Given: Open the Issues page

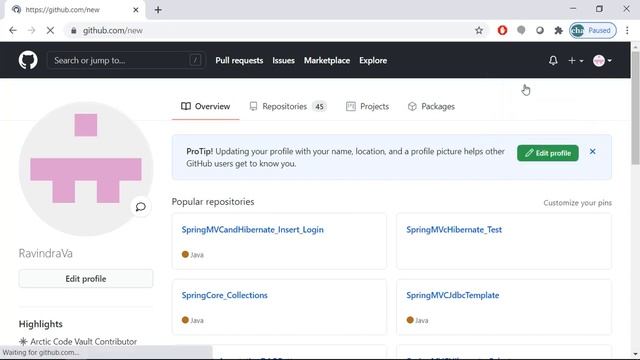Looking at the screenshot, I should point(283,60).
